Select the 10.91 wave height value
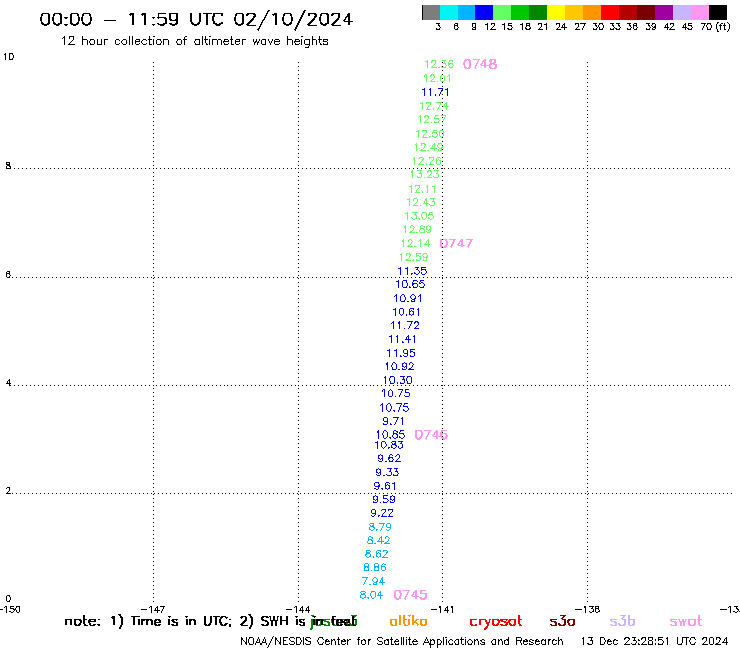740x650 pixels. (408, 298)
